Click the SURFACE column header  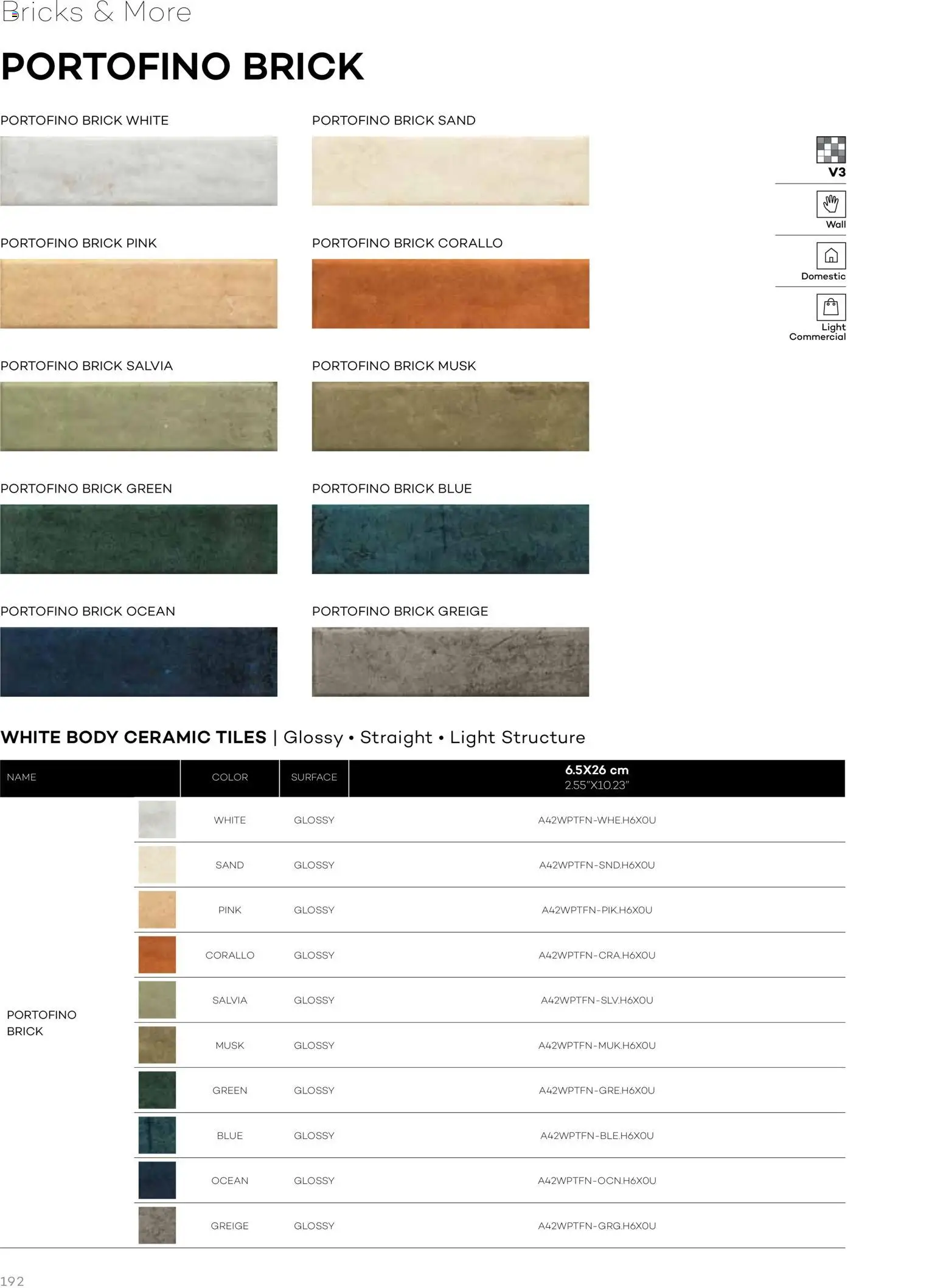[314, 777]
